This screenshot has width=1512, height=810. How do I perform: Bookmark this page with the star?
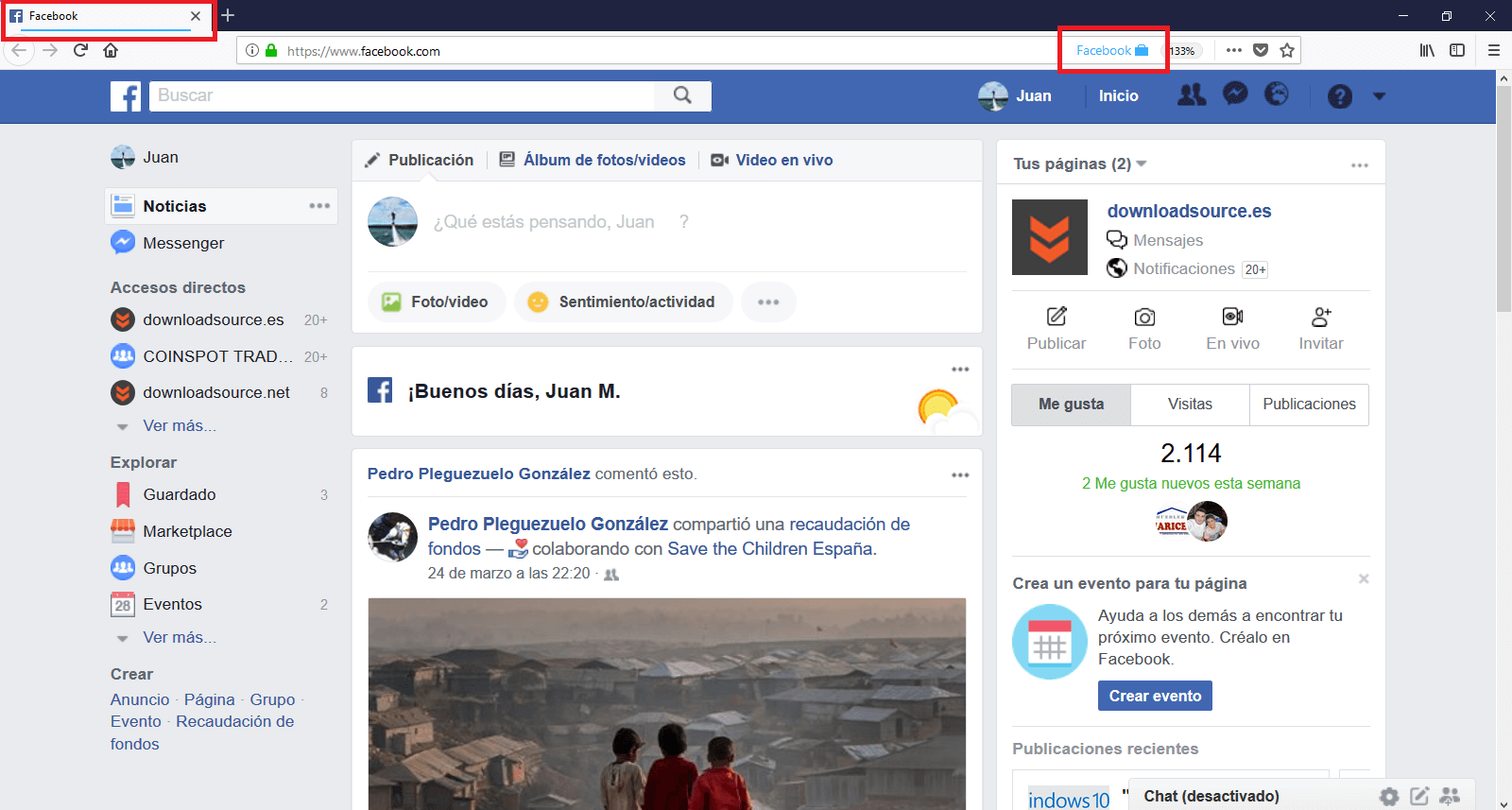[1287, 50]
